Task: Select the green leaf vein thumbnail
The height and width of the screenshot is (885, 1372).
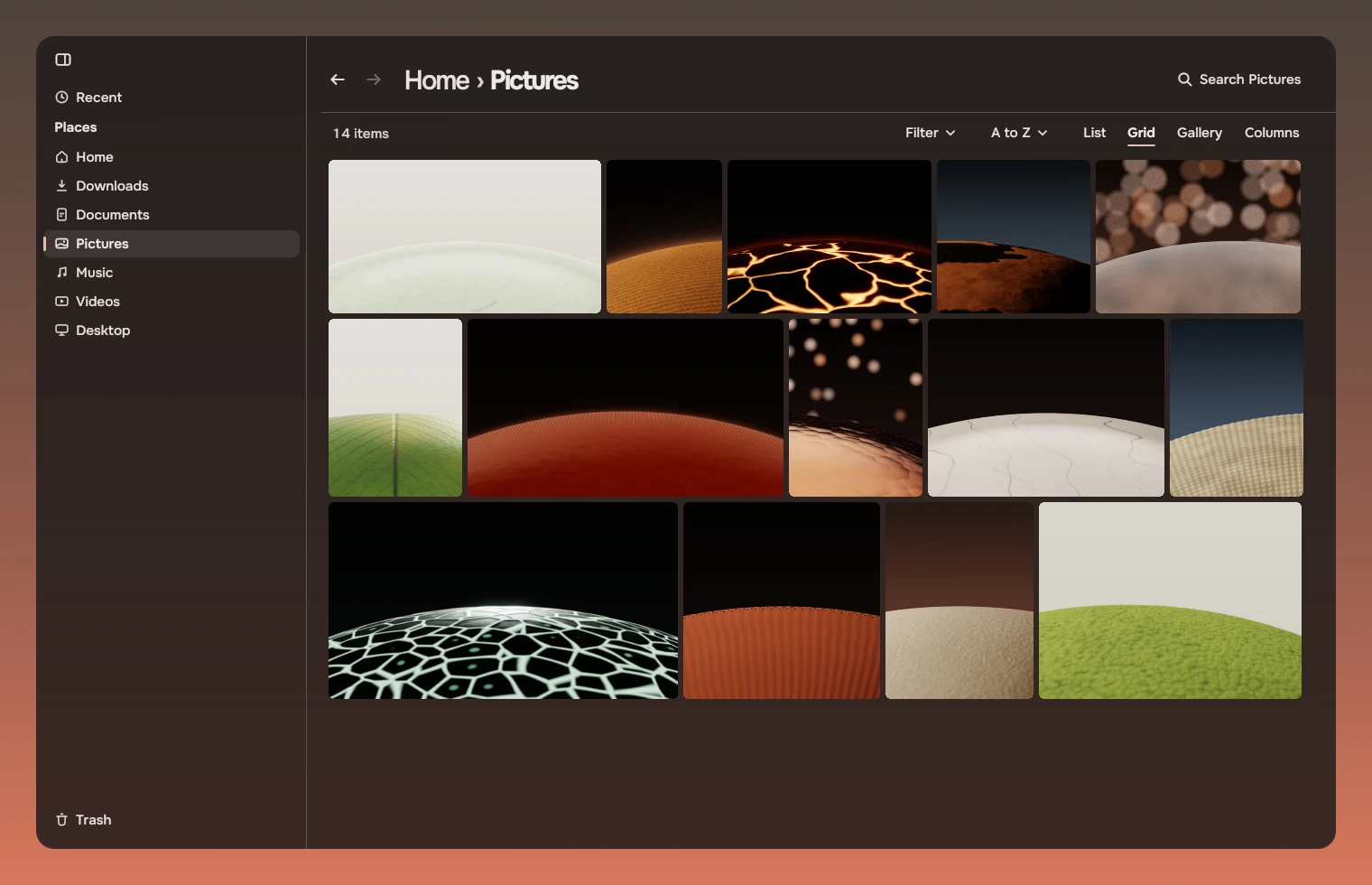Action: coord(395,407)
